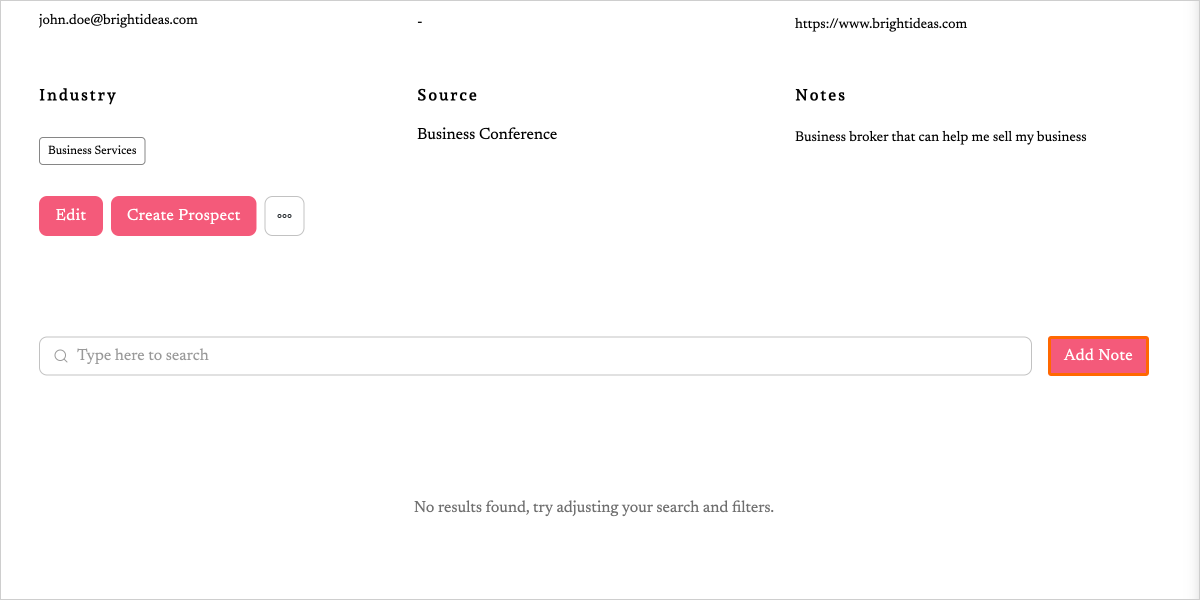This screenshot has width=1200, height=600.
Task: Click the No results found message
Action: coord(594,507)
